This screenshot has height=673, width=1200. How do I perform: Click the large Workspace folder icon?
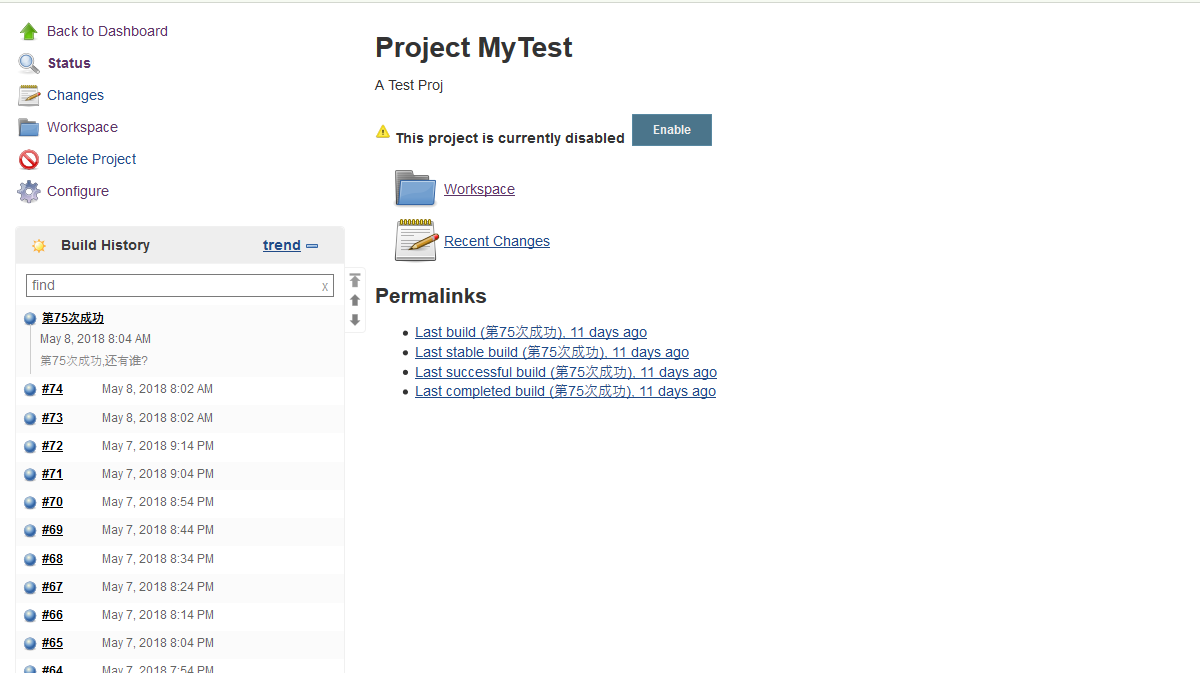[x=415, y=188]
